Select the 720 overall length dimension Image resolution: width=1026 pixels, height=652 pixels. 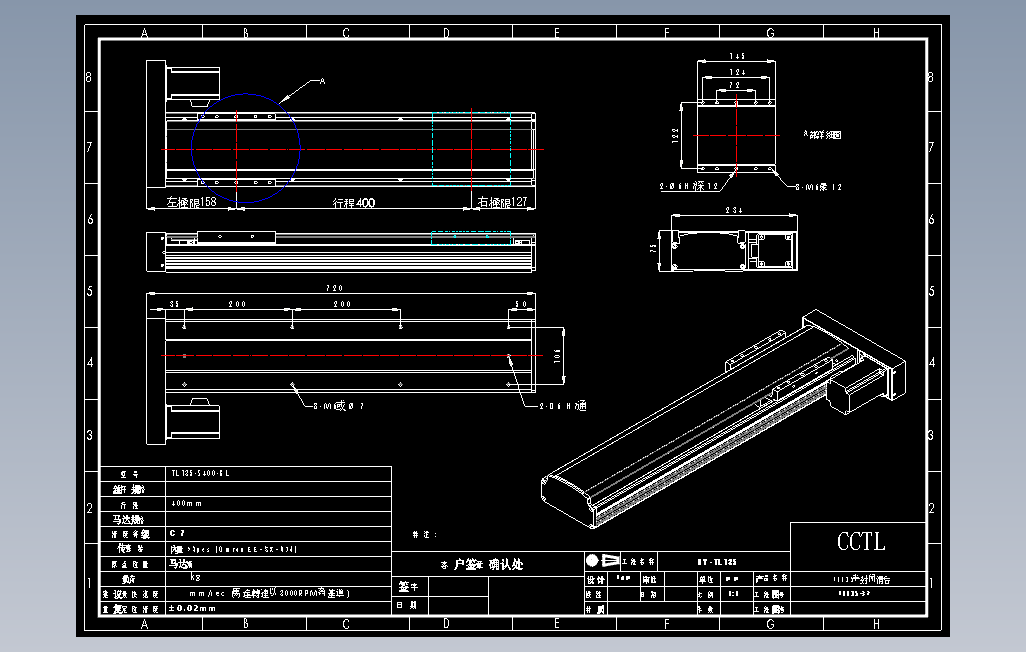[x=334, y=288]
